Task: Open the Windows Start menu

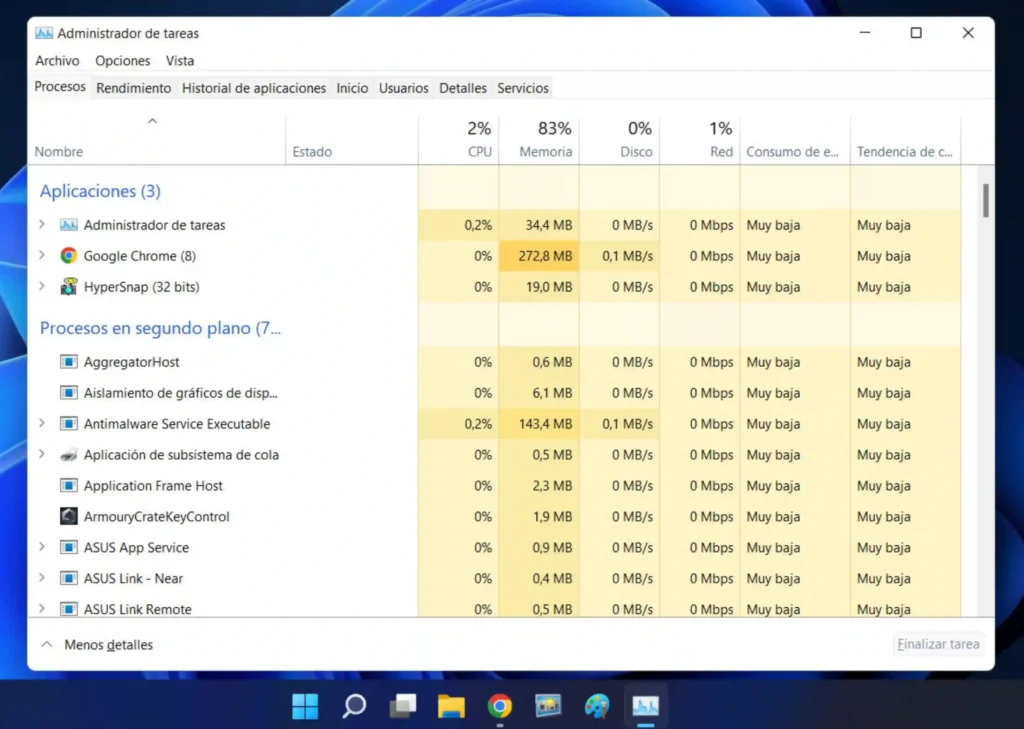Action: click(x=305, y=705)
